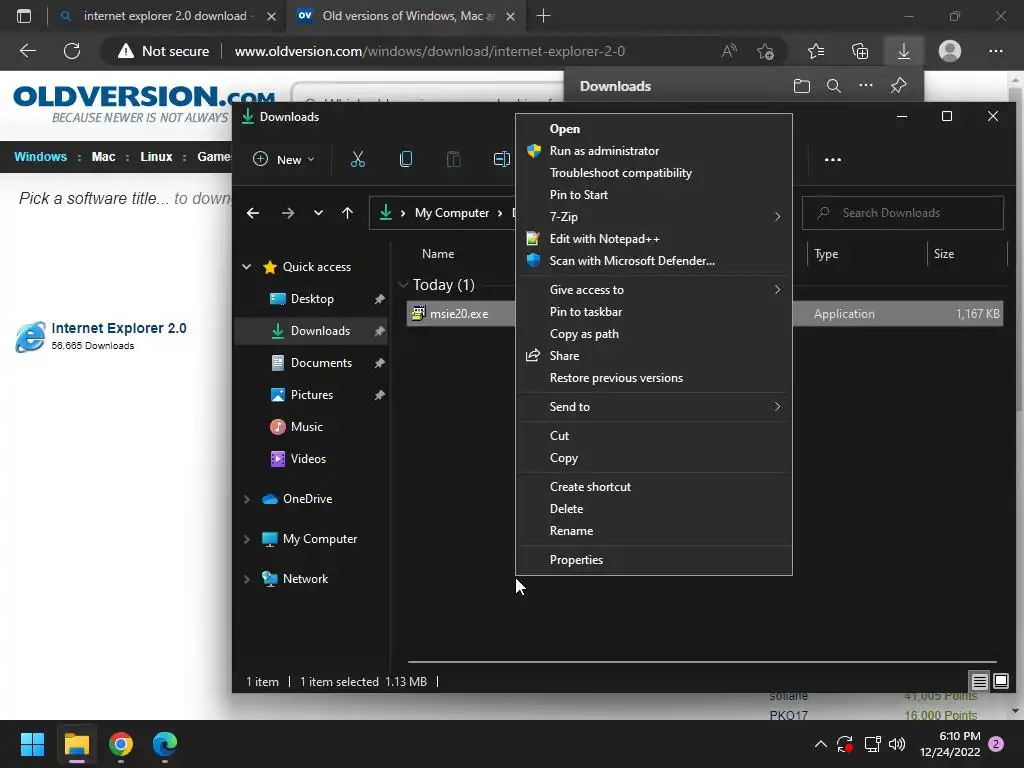This screenshot has height=768, width=1024.
Task: Click Search Downloads field
Action: click(x=903, y=213)
